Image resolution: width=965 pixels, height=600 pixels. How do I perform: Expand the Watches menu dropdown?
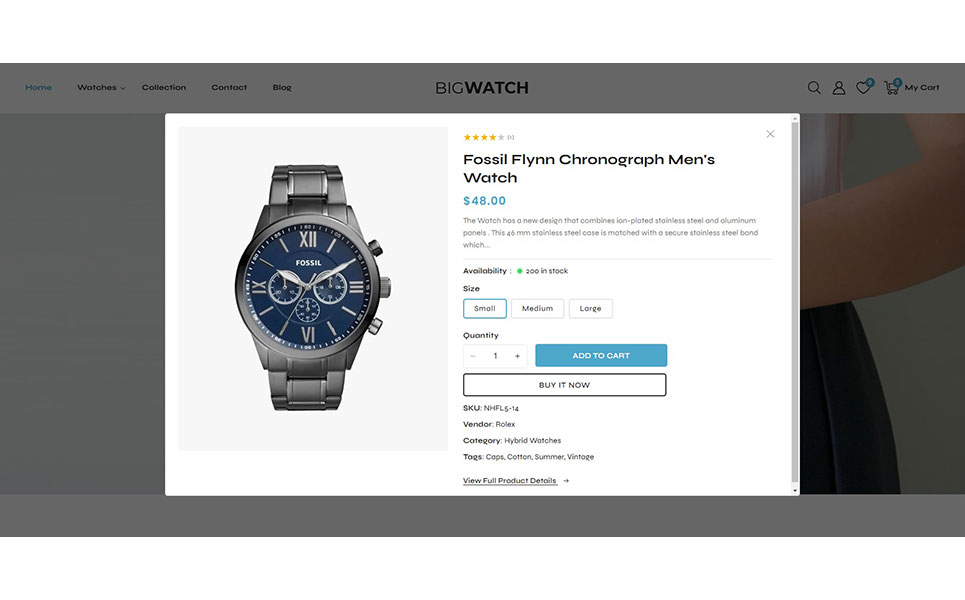(x=101, y=87)
